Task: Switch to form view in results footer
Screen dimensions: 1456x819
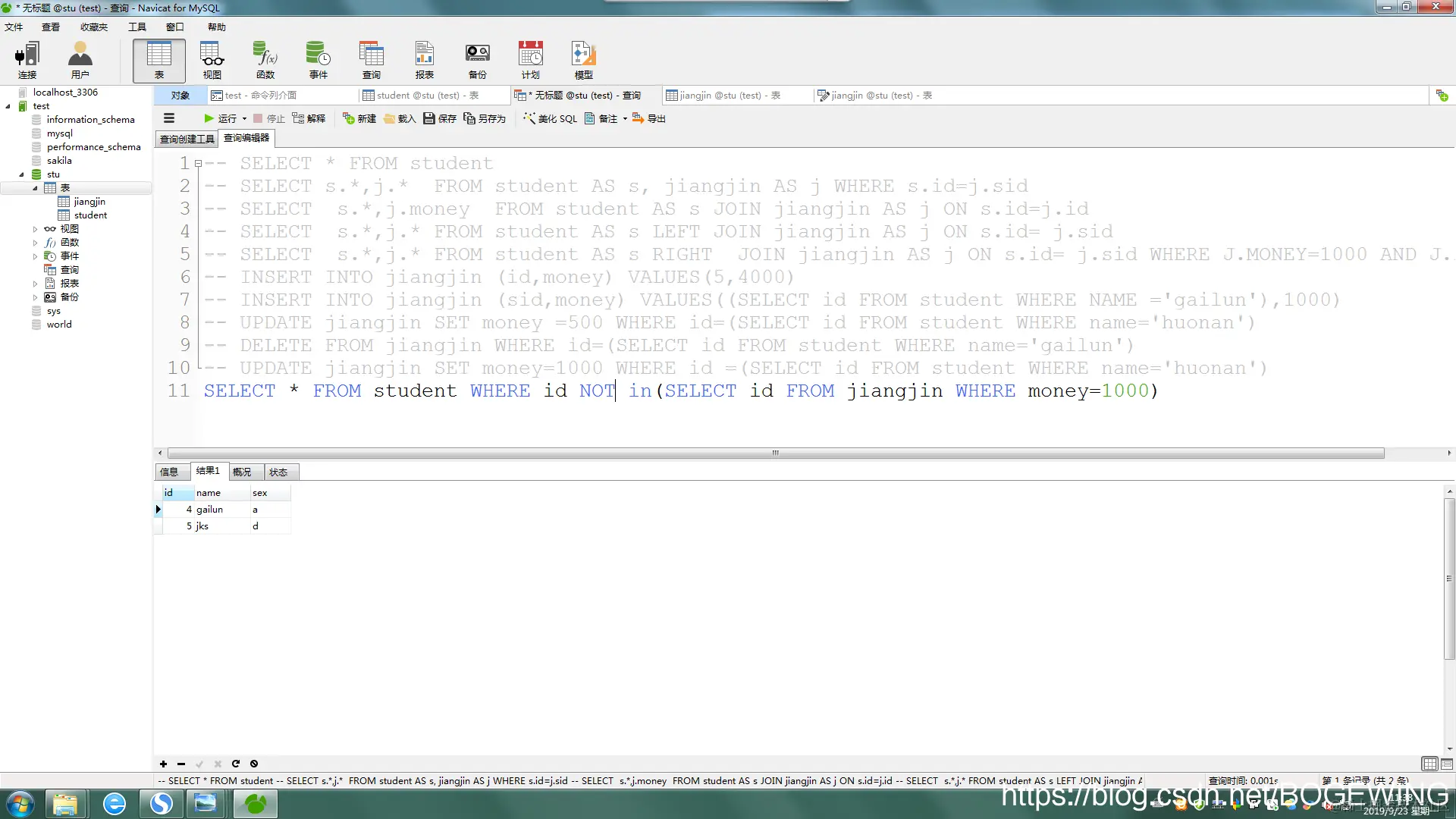Action: click(1447, 764)
